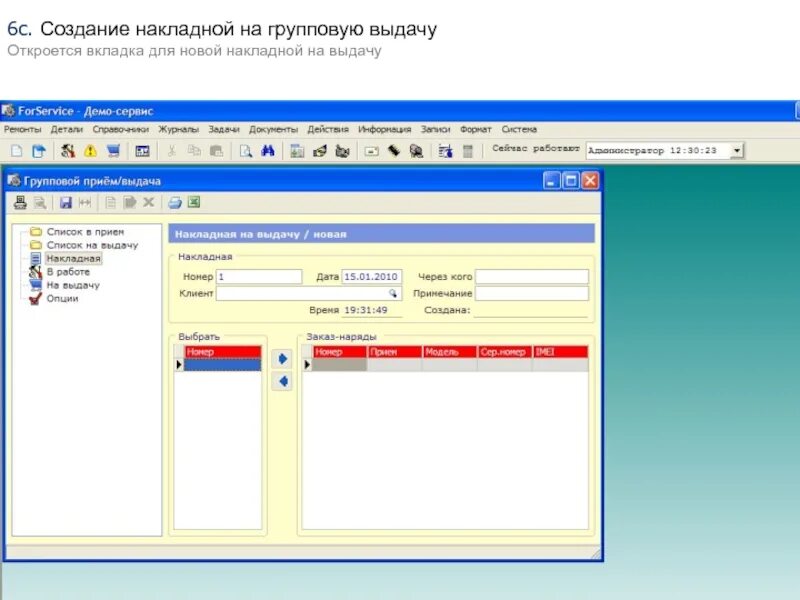Open the Справочники menu

[x=120, y=129]
